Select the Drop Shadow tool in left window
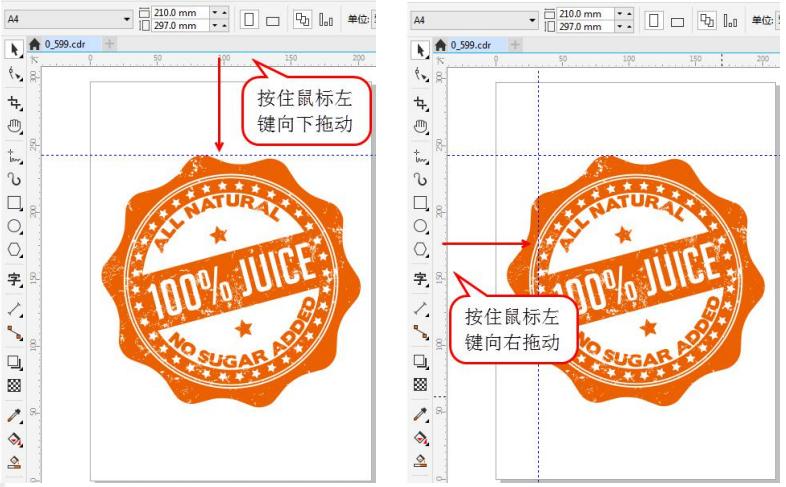Screen dimensions: 786x487 coord(15,362)
